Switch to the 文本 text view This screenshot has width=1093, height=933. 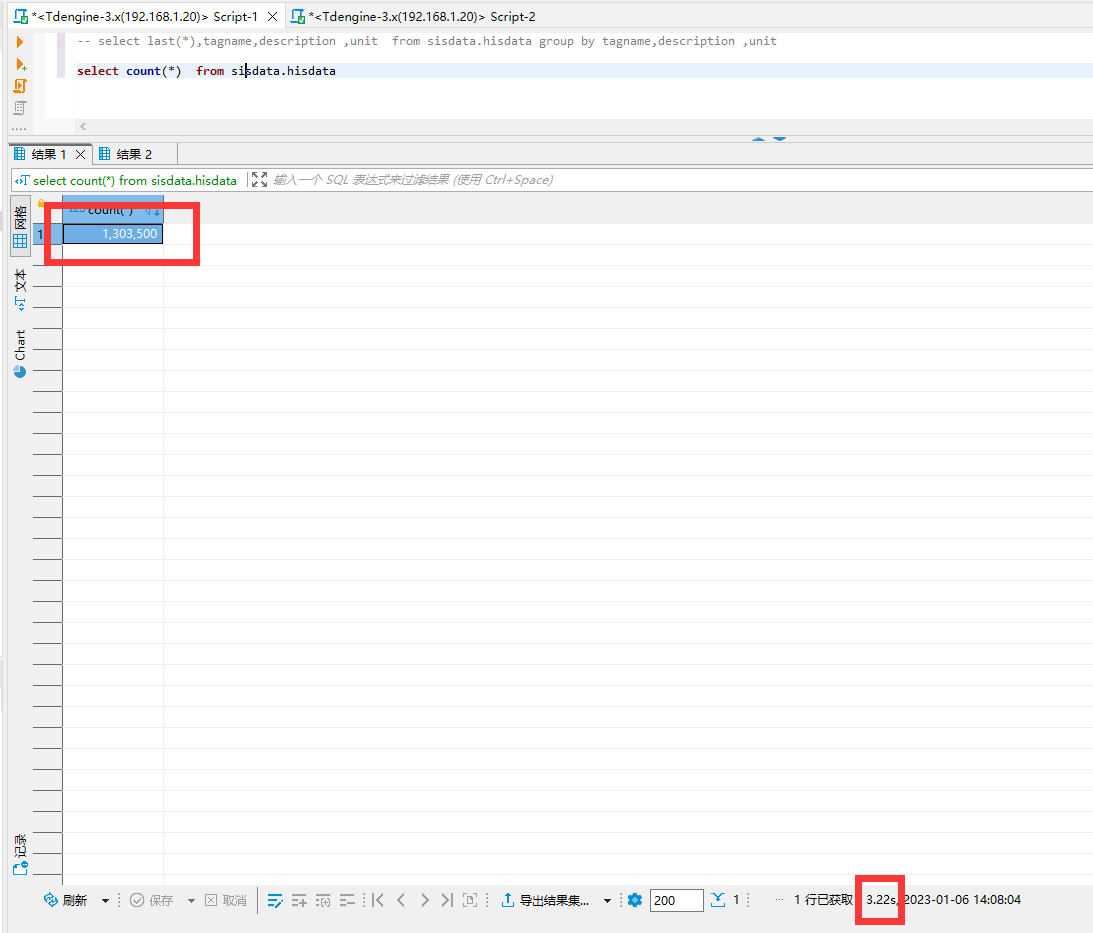(x=20, y=290)
